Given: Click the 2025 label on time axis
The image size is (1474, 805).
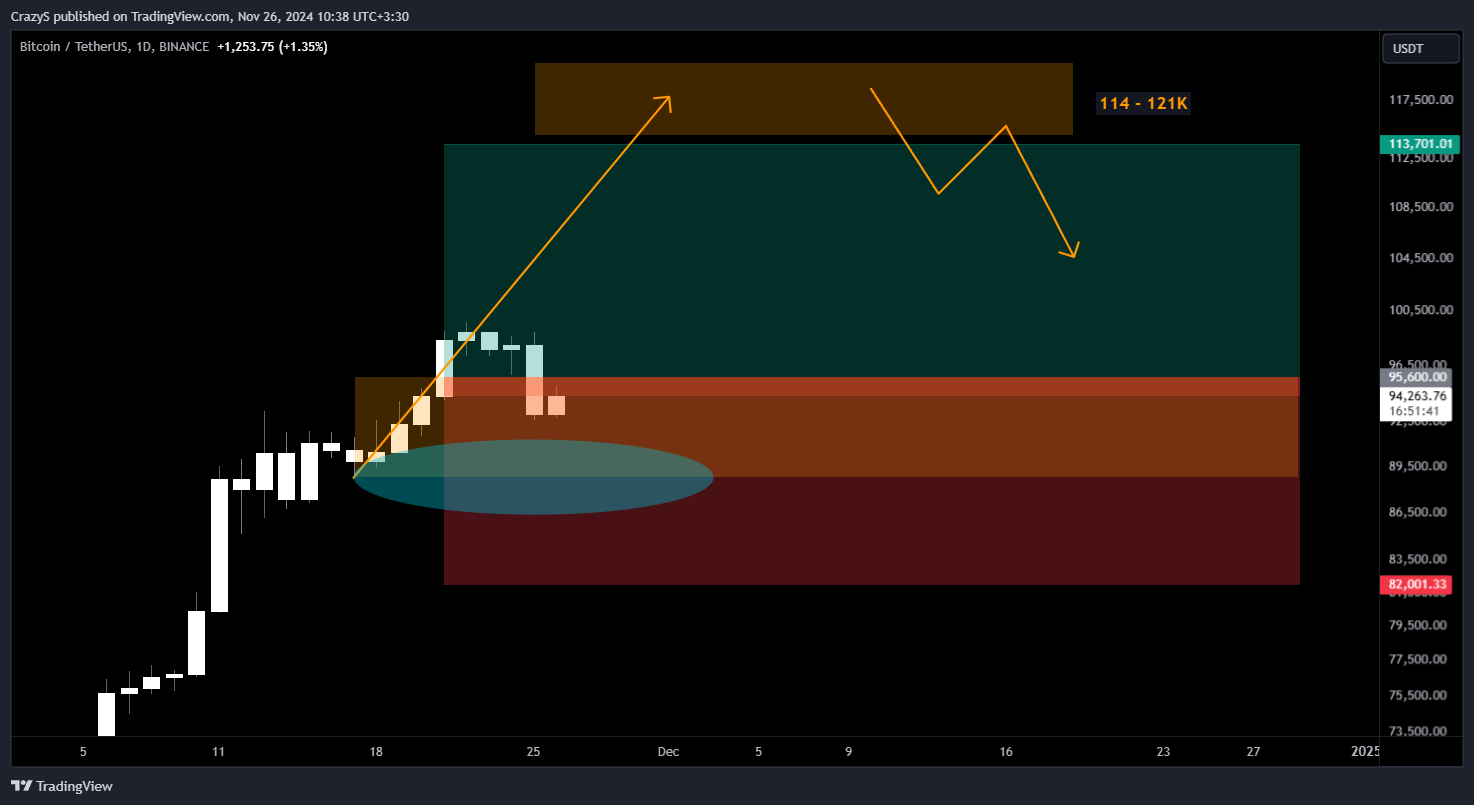Looking at the screenshot, I should (x=1365, y=752).
